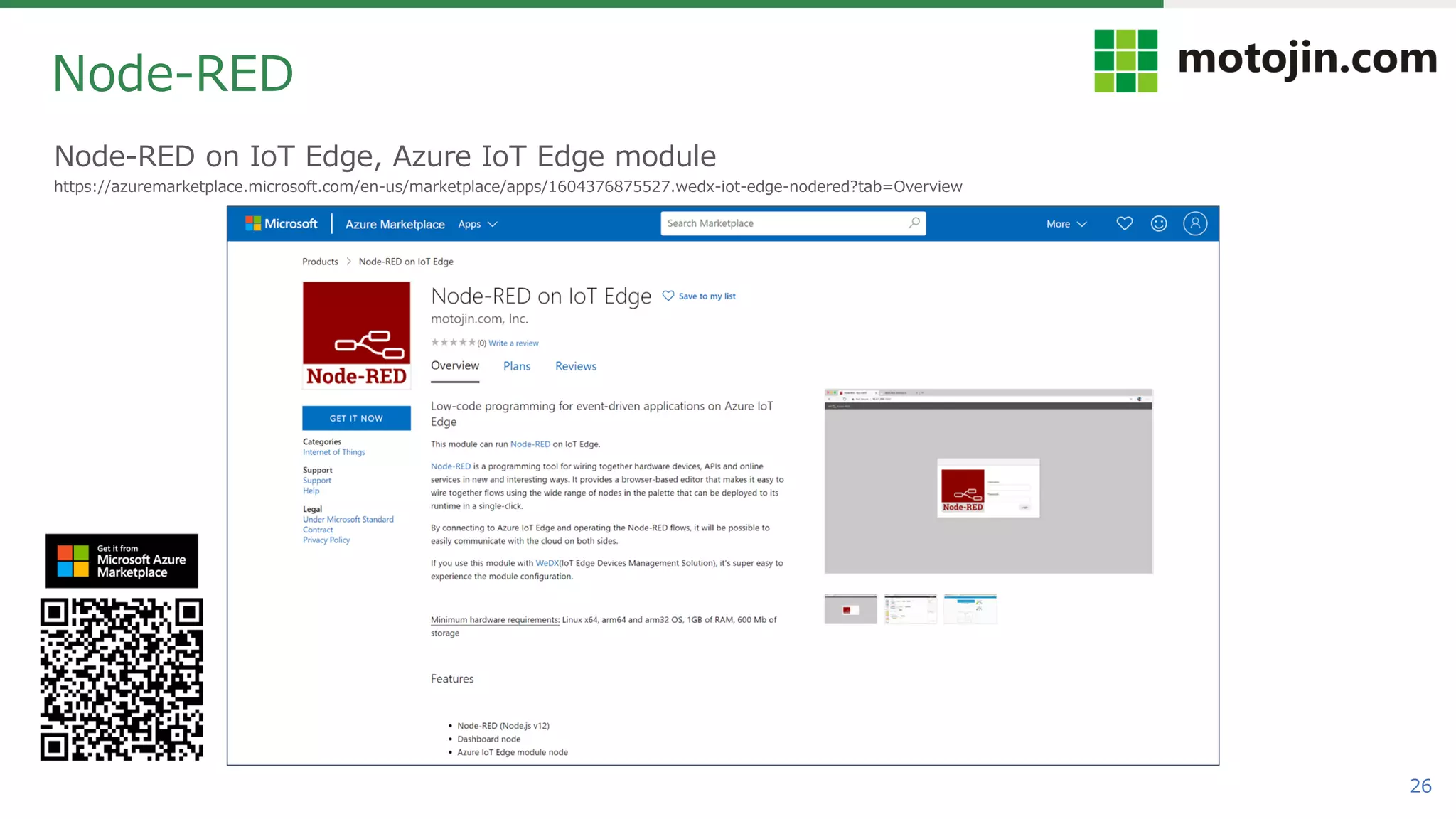Click the motojin.com green grid logo
Viewport: 1456px width, 819px height.
(1126, 60)
